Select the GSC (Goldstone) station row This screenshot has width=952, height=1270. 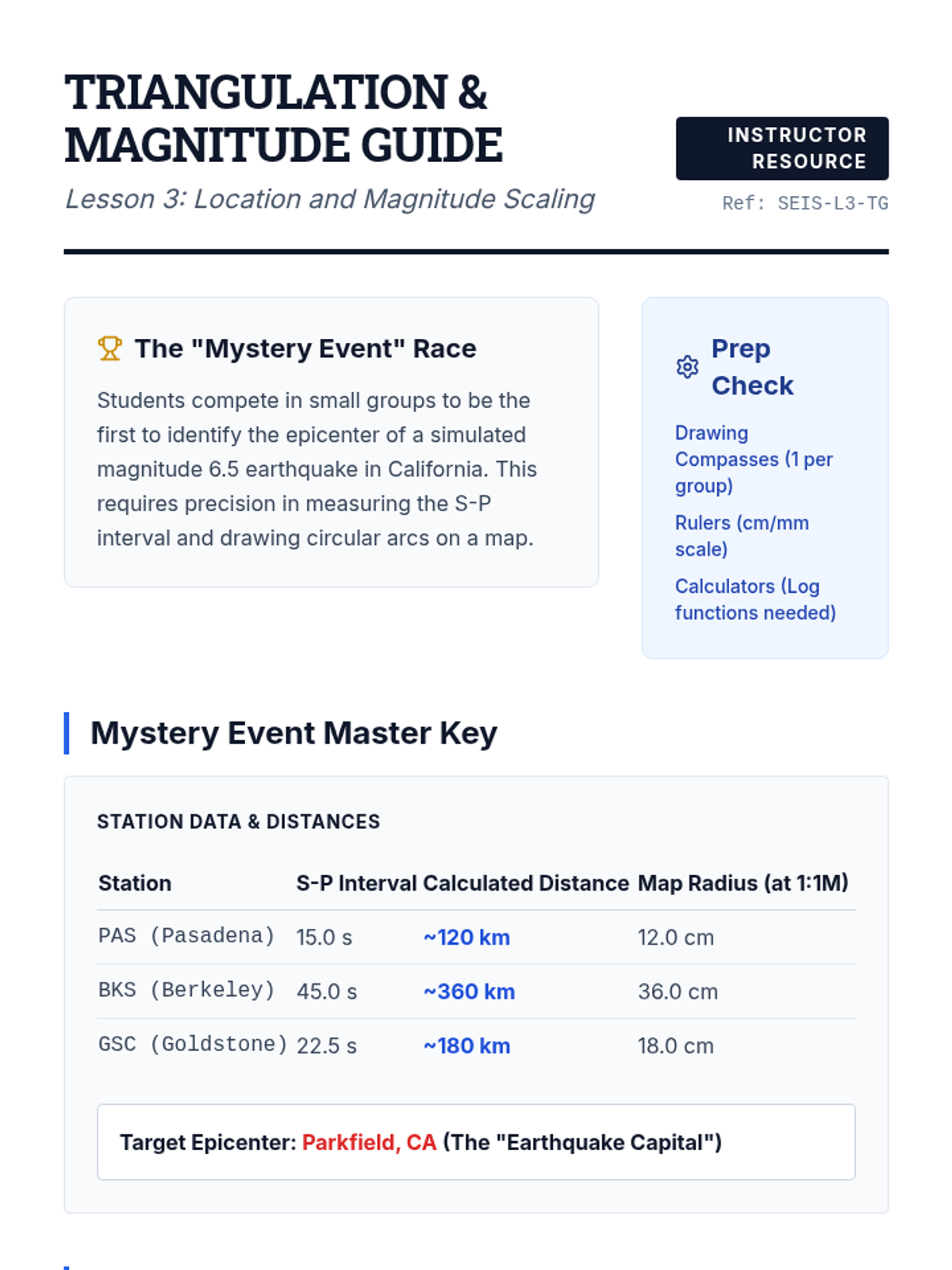click(192, 1045)
